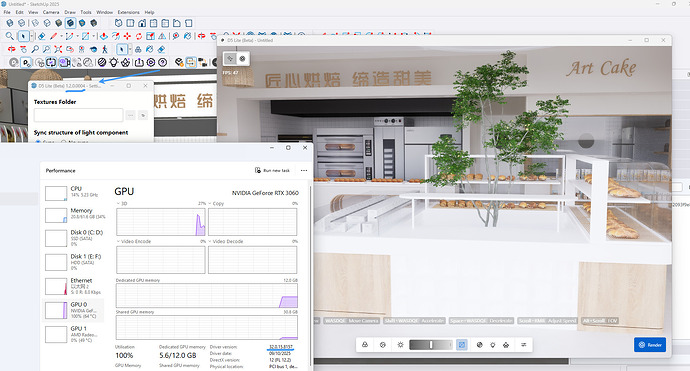
Task: Open Task Manager's three-dot more options
Action: [304, 170]
